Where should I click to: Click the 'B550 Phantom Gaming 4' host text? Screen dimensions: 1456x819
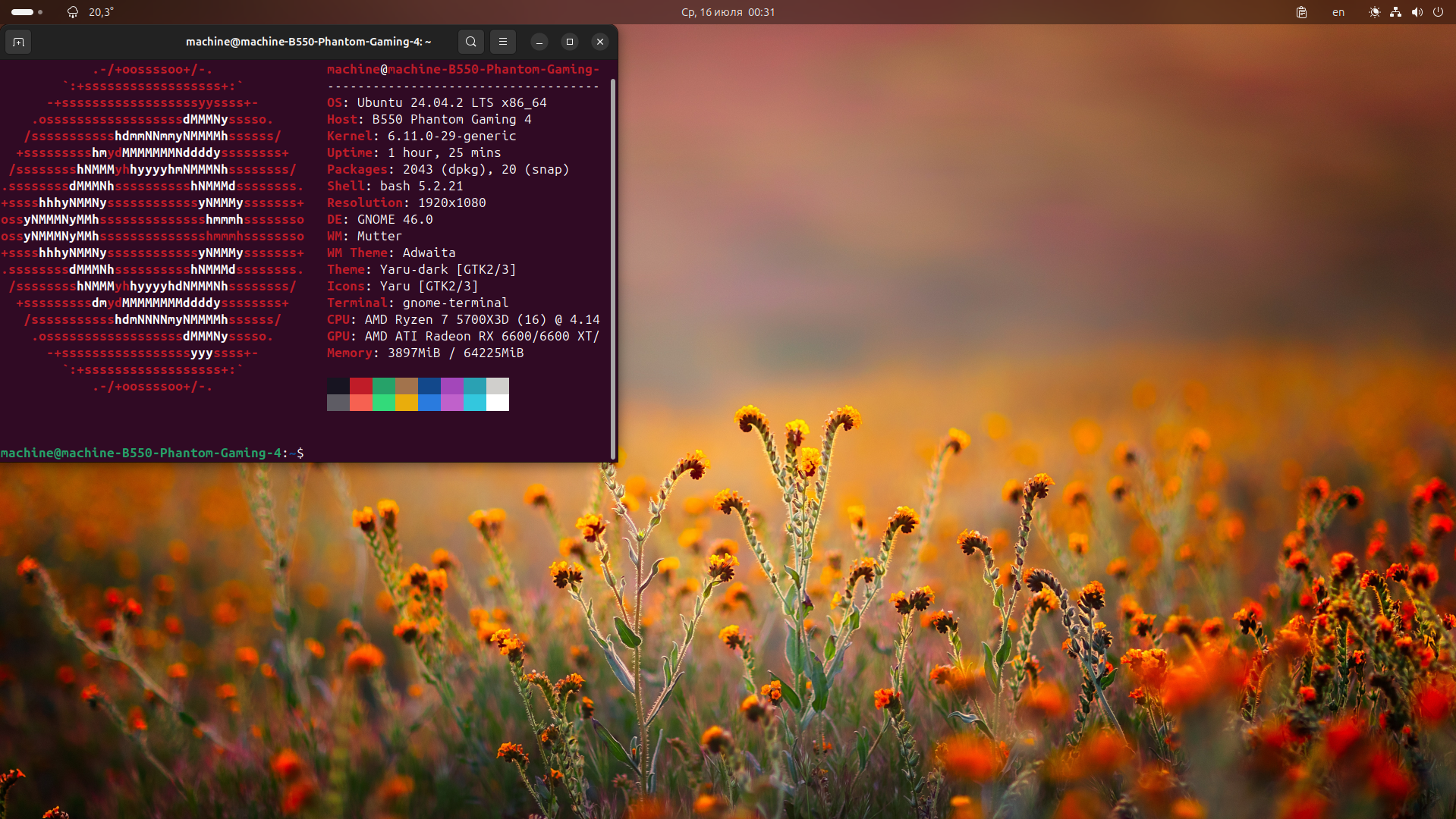coord(452,119)
